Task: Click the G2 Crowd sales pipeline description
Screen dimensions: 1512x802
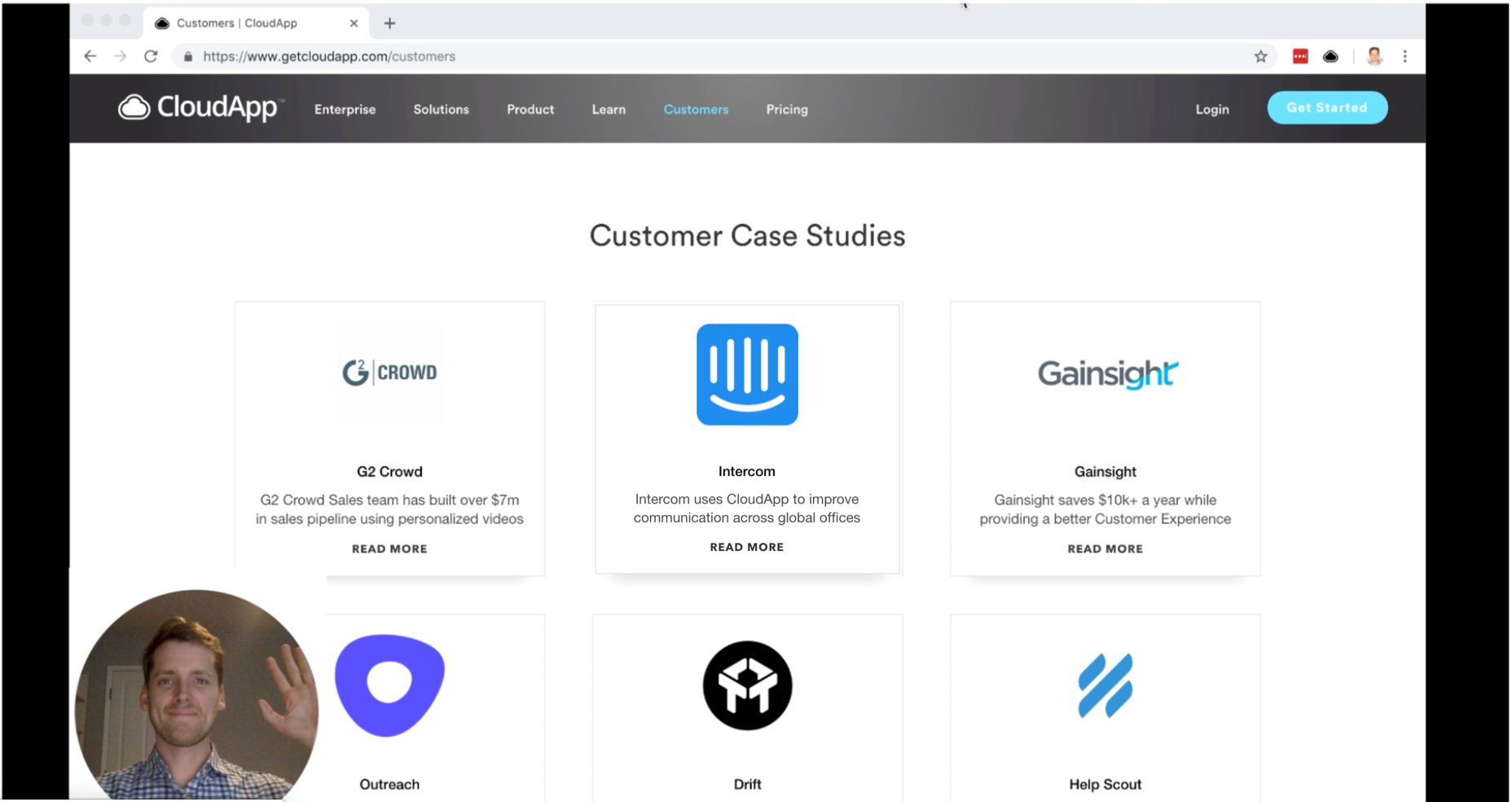Action: [389, 509]
